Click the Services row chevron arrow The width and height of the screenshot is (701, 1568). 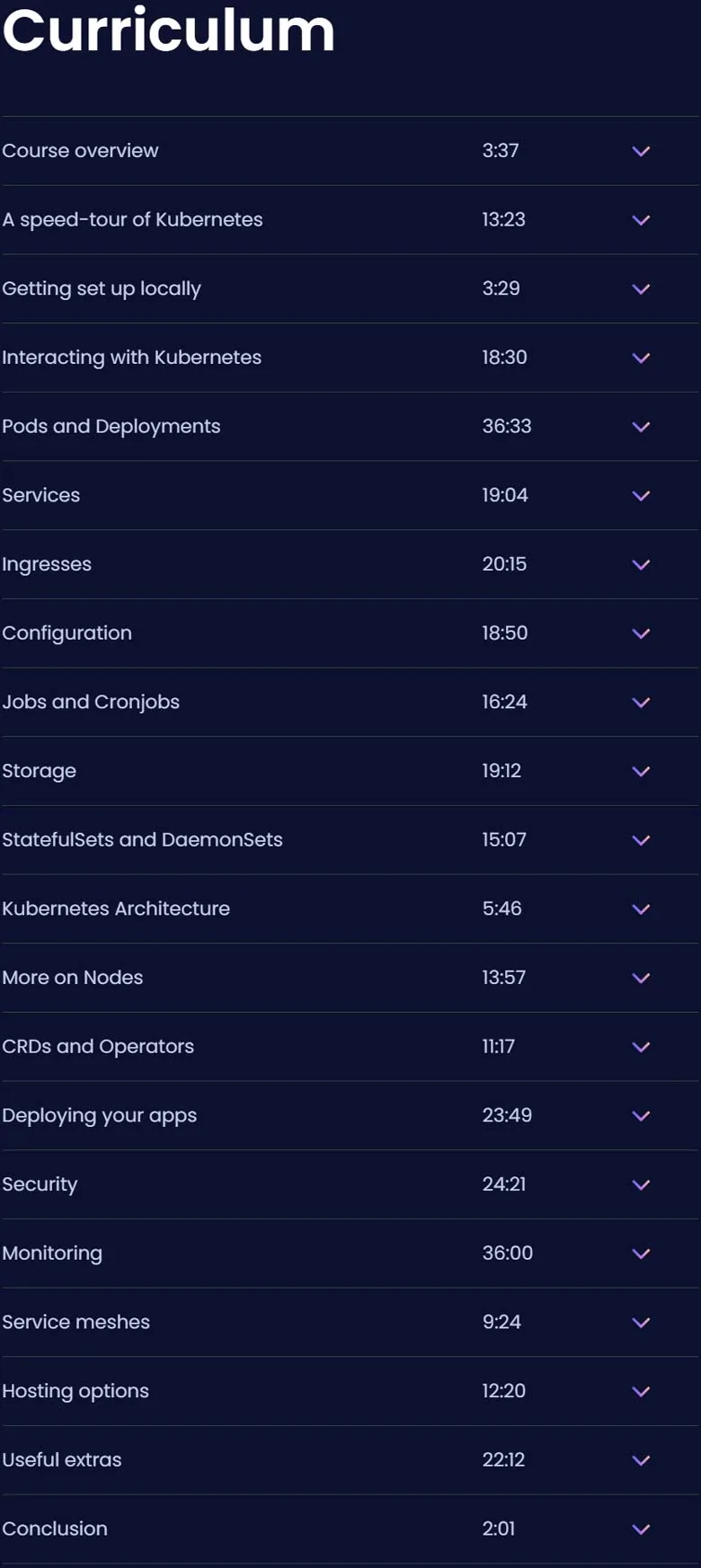click(641, 496)
